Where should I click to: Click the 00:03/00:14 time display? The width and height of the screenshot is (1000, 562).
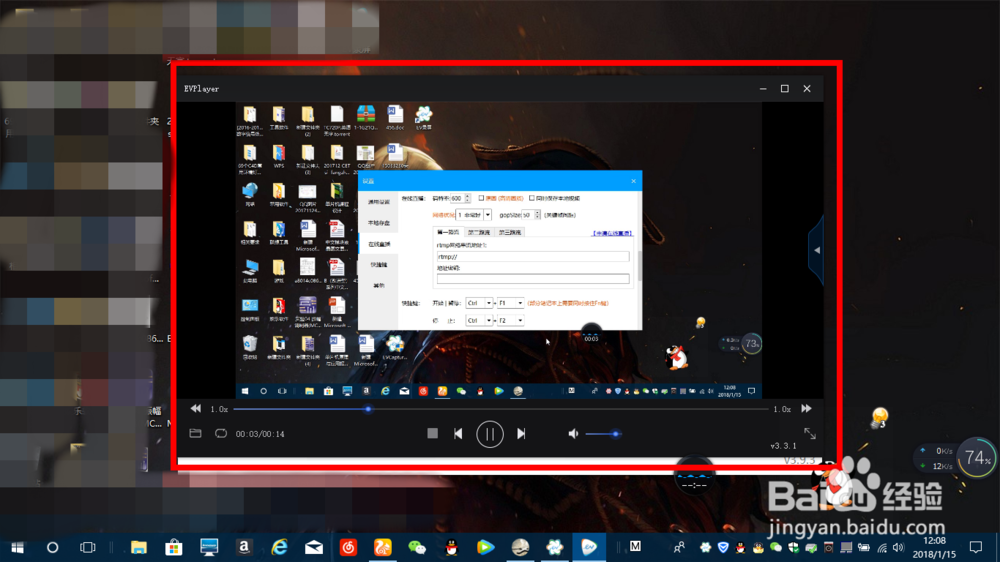(x=260, y=434)
